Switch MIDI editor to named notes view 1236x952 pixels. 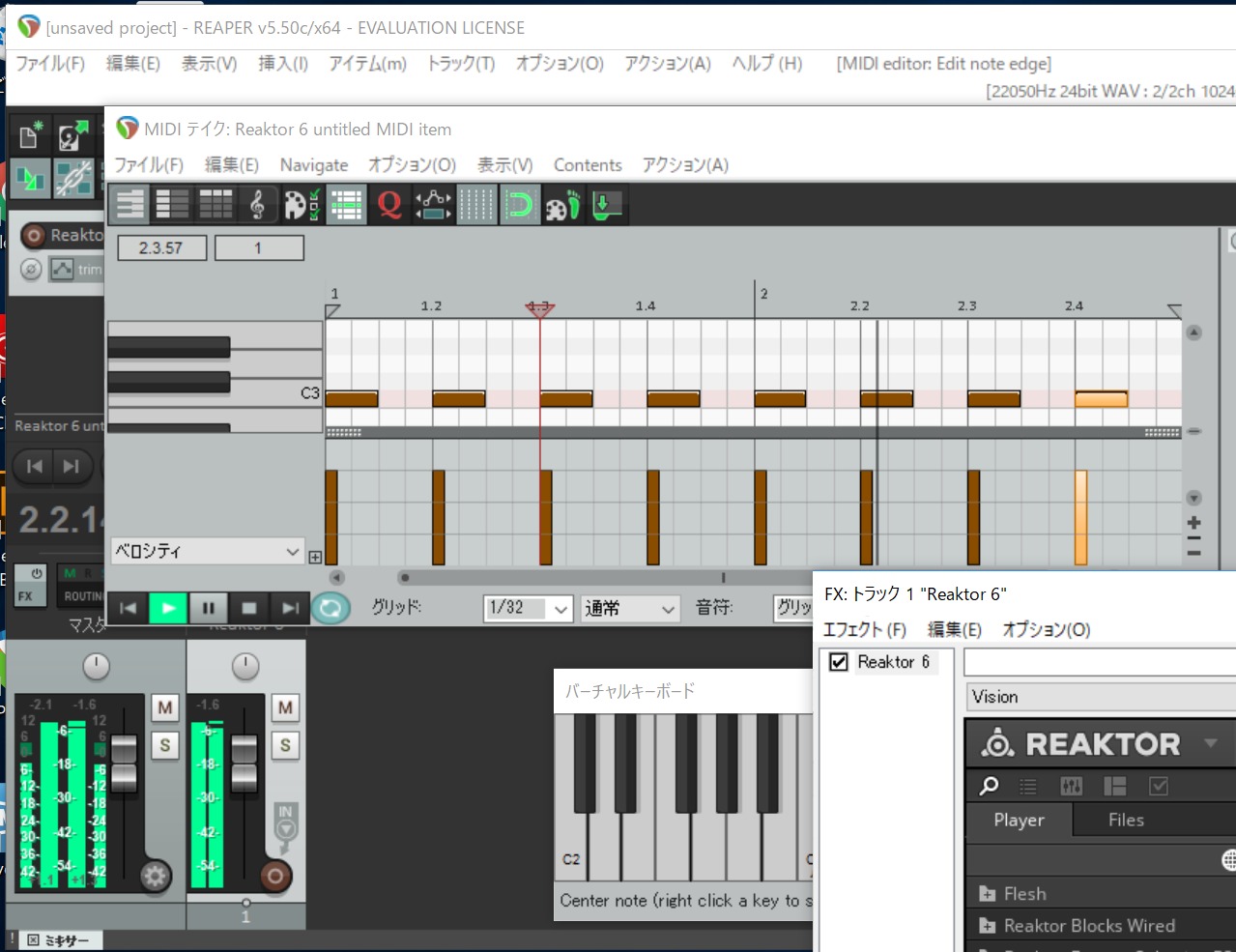tap(173, 205)
